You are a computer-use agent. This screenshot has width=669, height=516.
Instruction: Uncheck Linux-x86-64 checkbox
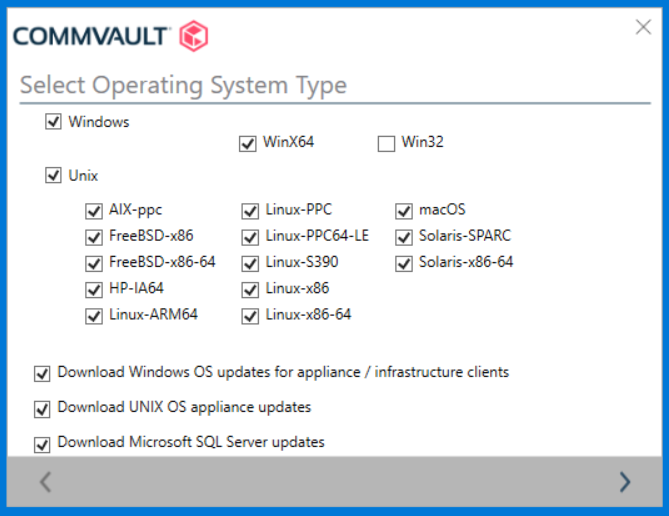pyautogui.click(x=250, y=316)
